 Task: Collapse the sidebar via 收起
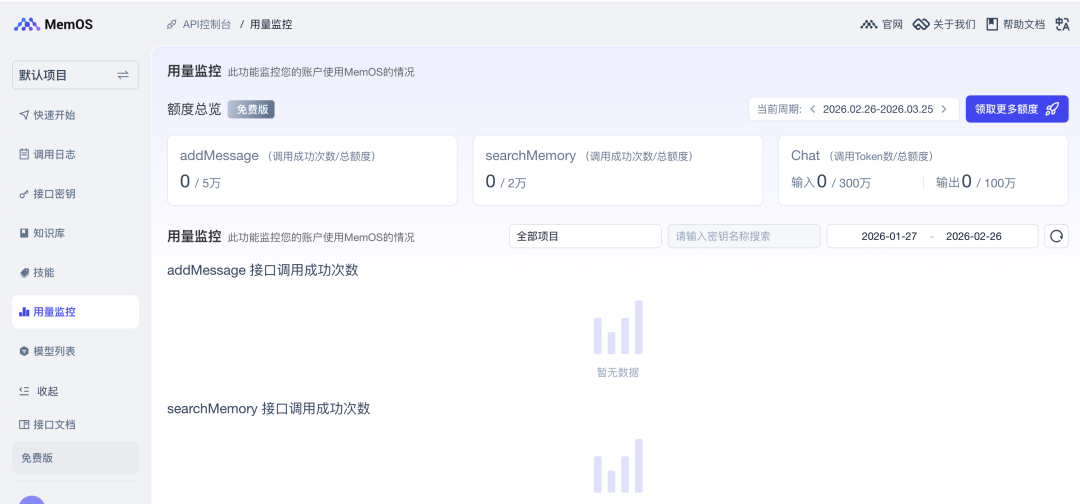coord(76,391)
